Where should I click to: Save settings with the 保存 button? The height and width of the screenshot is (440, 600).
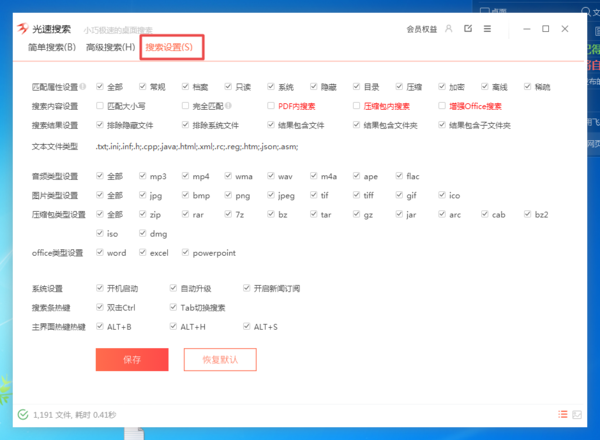(132, 359)
